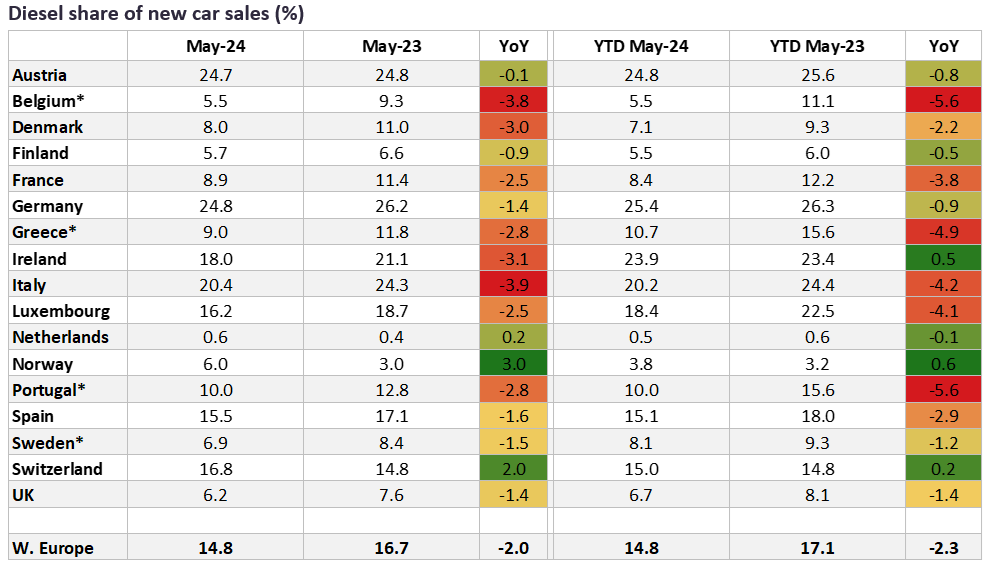Select the UK row label
The height and width of the screenshot is (566, 988).
25,495
